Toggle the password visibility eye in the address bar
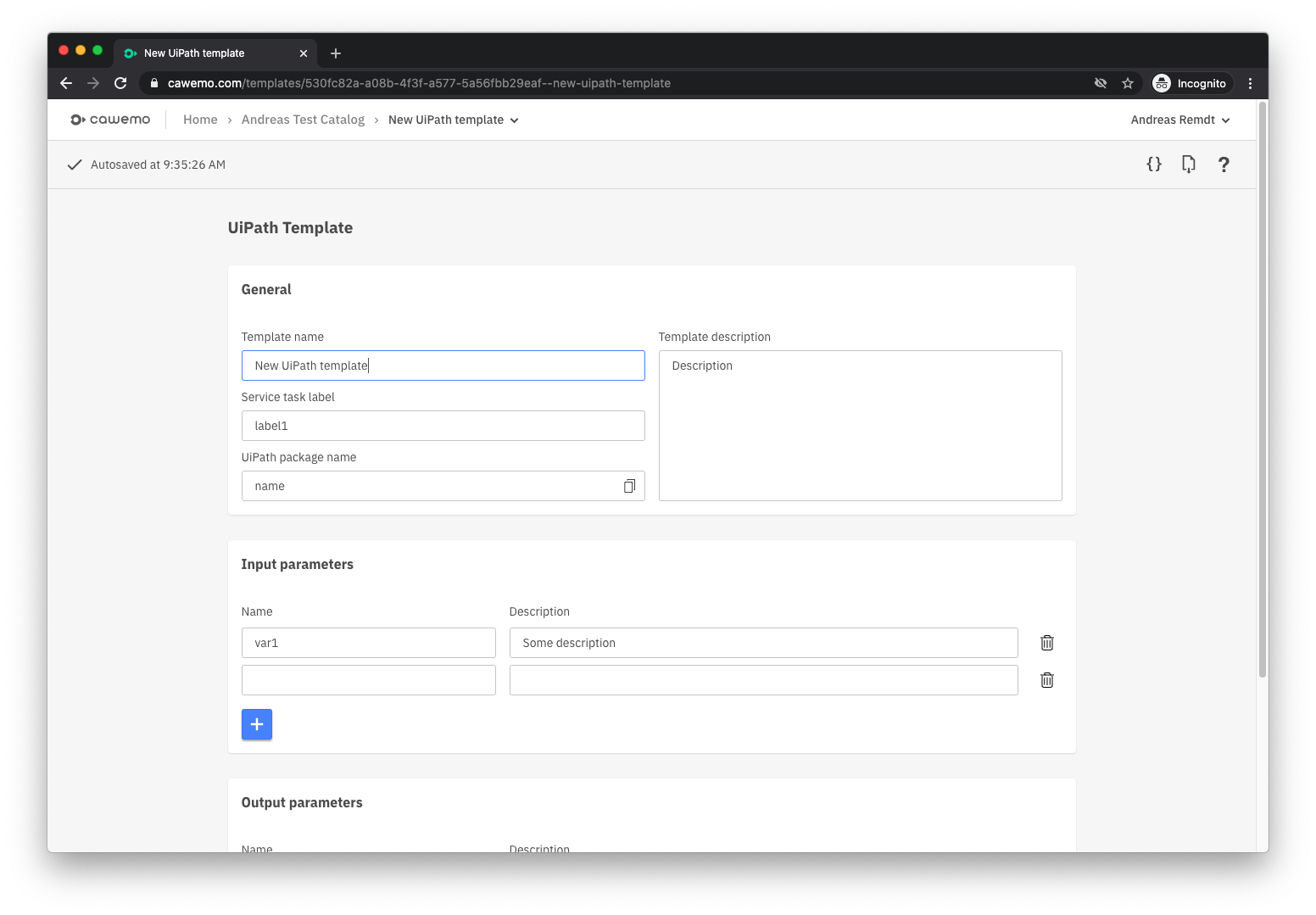This screenshot has height=915, width=1316. (x=1100, y=82)
